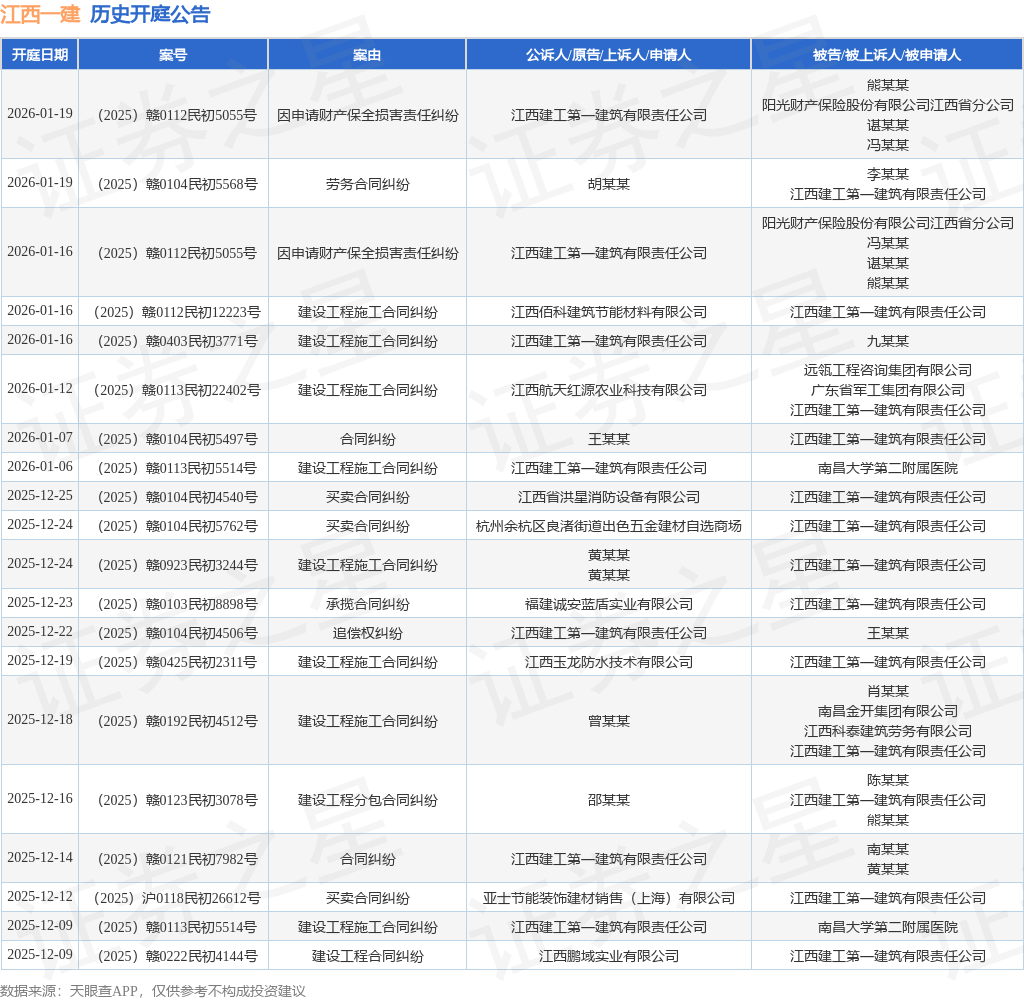Click the 历史开庭公告 heading

[150, 14]
